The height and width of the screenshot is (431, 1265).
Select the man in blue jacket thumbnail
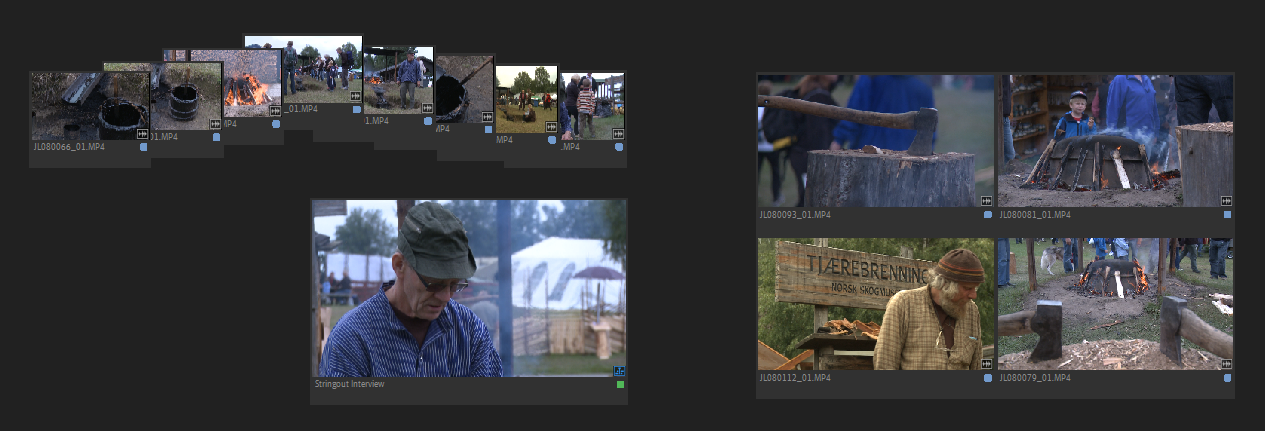398,80
